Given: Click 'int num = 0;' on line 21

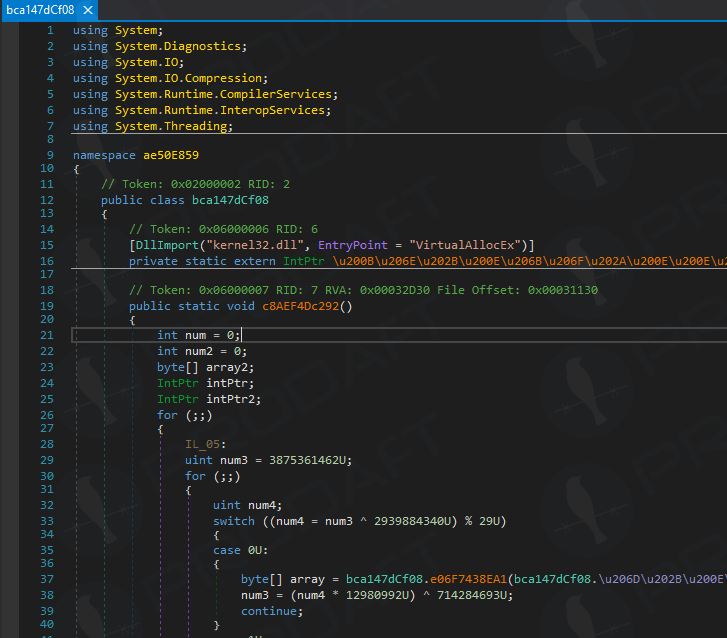Looking at the screenshot, I should point(198,335).
